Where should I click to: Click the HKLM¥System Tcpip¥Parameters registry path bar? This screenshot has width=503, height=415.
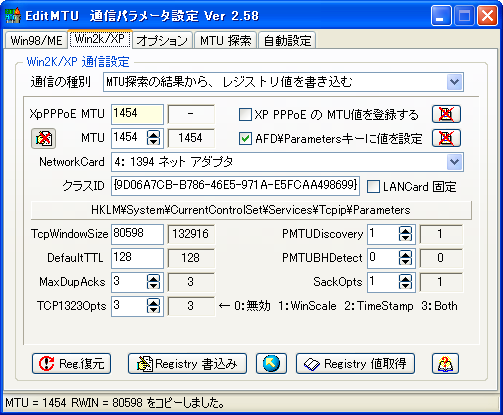[251, 210]
